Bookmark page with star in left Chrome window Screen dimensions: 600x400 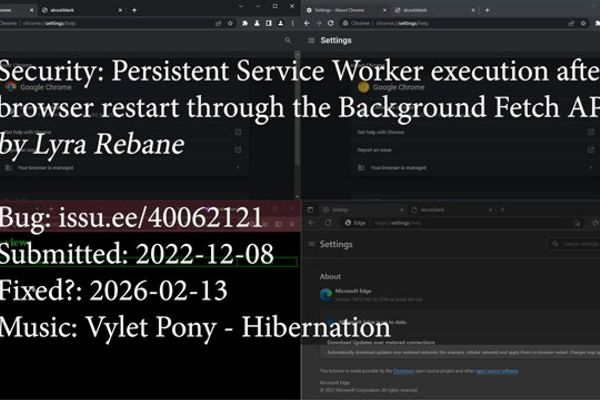pyautogui.click(x=230, y=23)
